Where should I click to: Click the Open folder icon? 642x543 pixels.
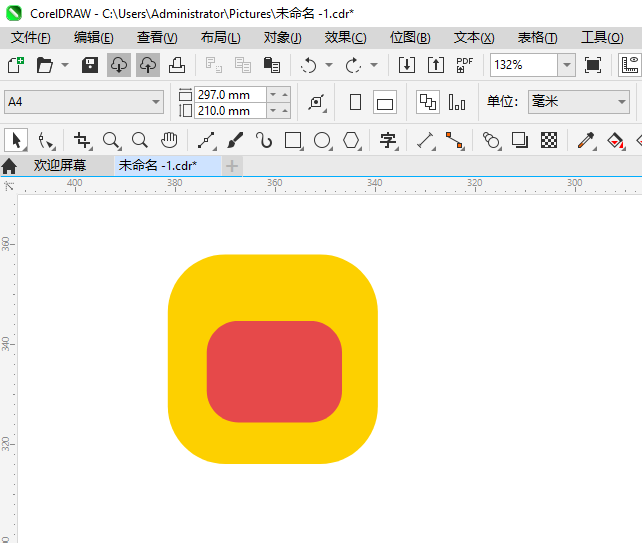45,65
